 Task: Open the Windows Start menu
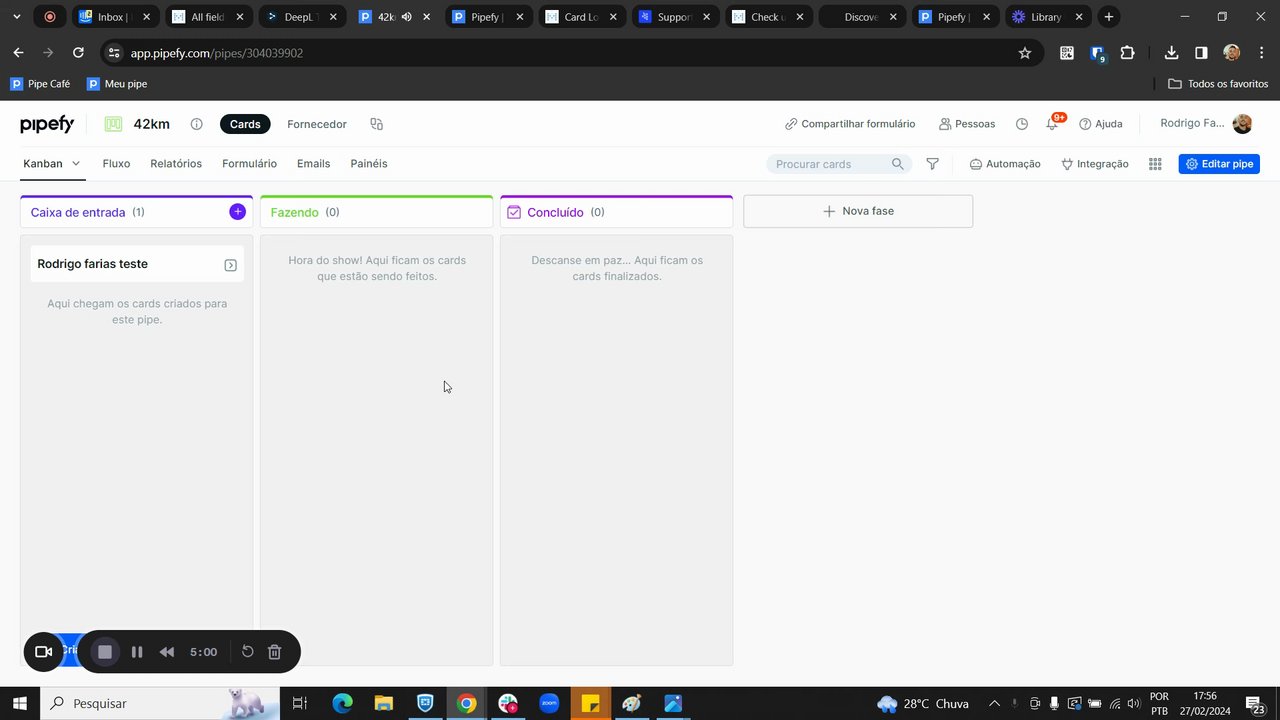point(19,704)
